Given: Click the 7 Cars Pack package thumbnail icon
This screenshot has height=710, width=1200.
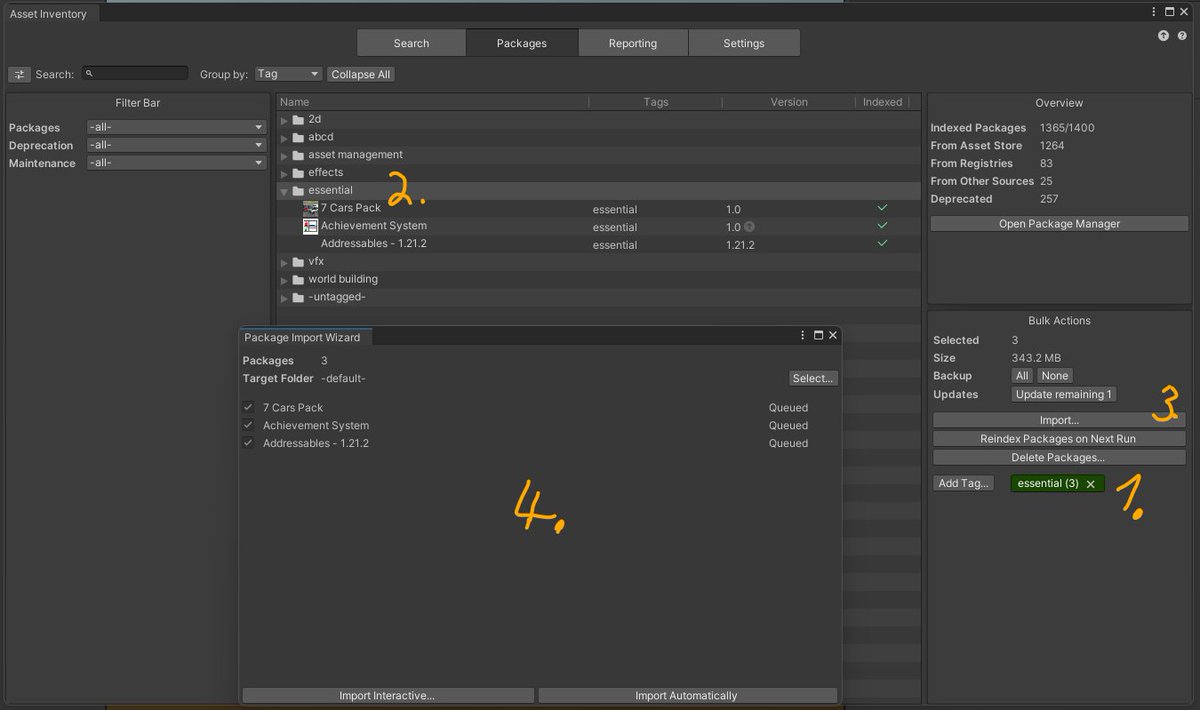Looking at the screenshot, I should pos(309,208).
